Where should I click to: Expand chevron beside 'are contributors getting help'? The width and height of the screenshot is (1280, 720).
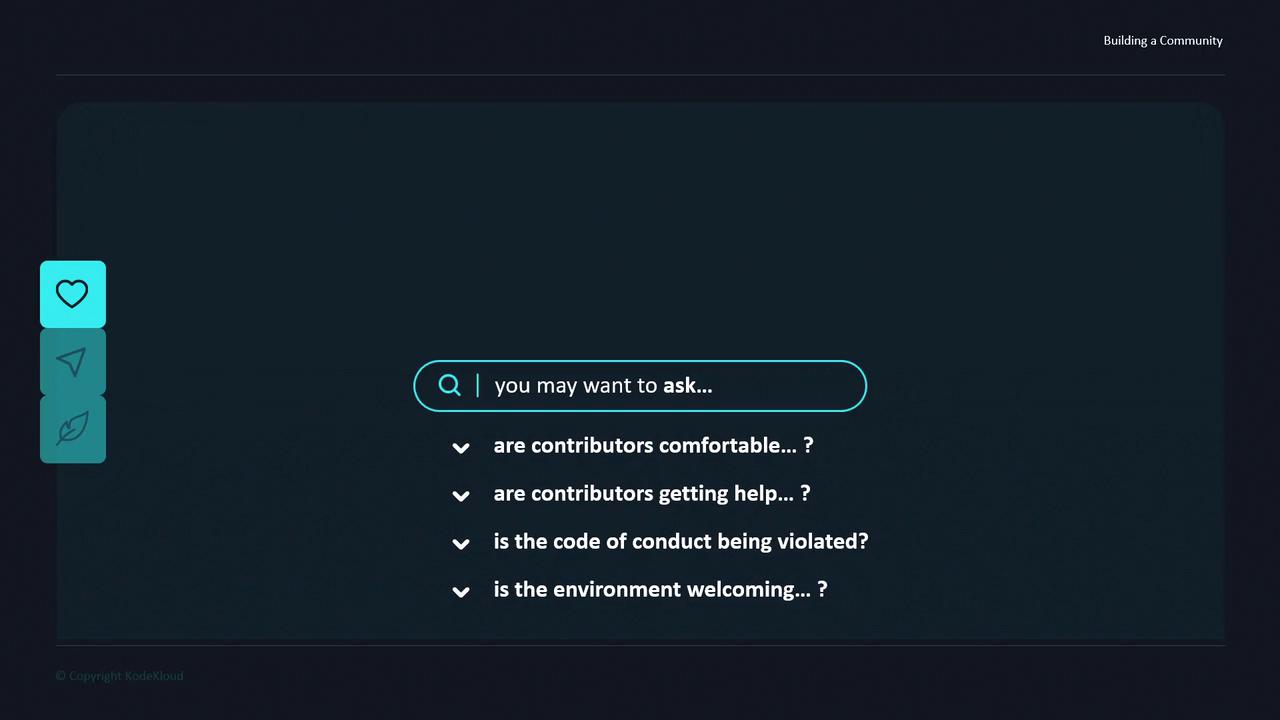tap(461, 496)
